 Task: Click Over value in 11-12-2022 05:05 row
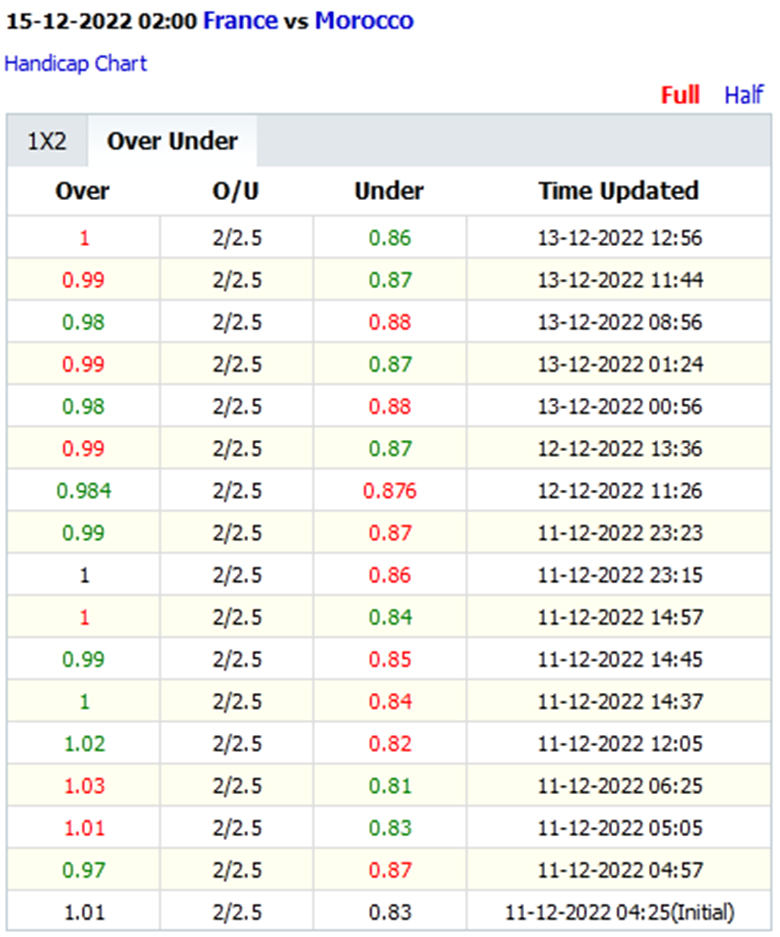point(84,828)
